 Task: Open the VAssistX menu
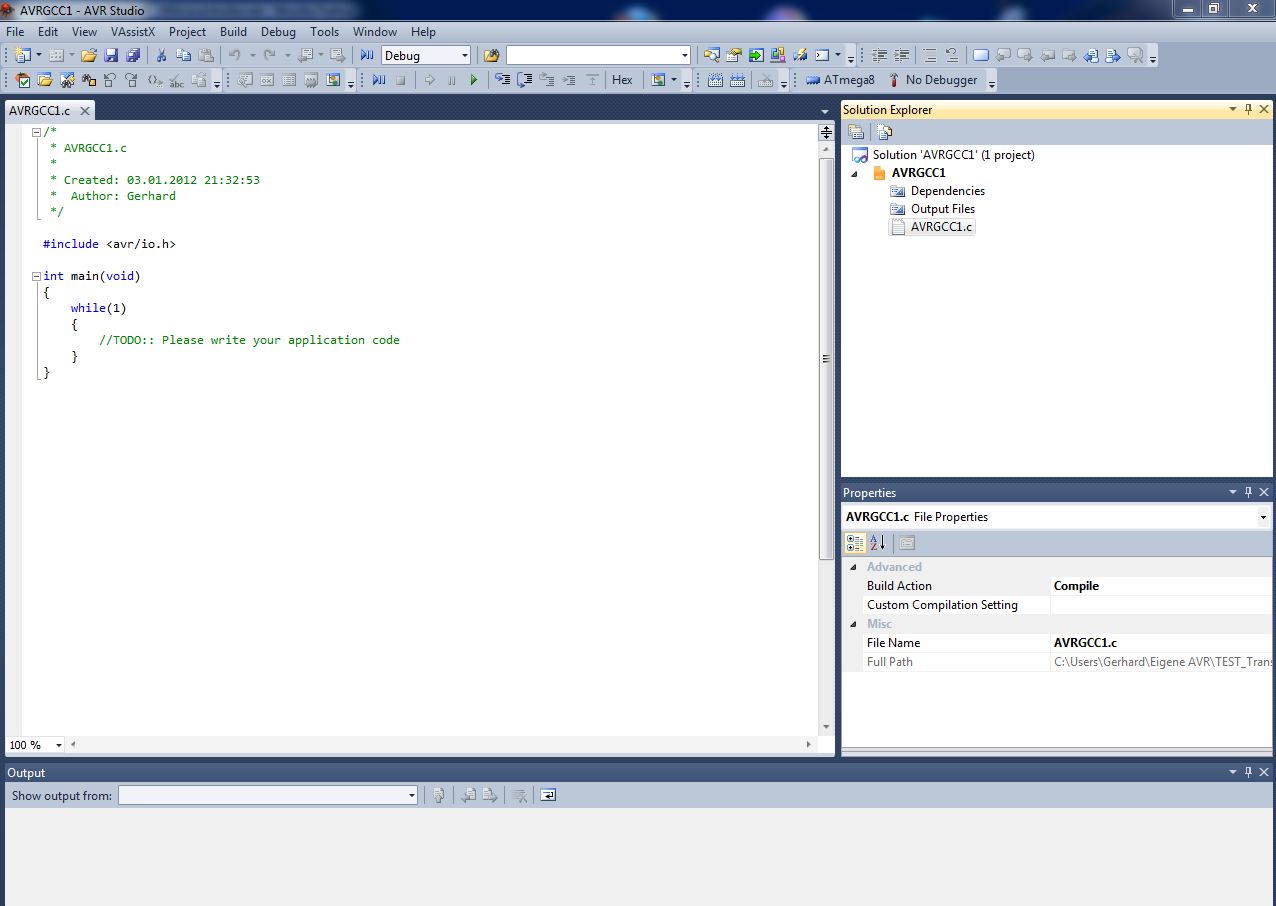coord(133,32)
